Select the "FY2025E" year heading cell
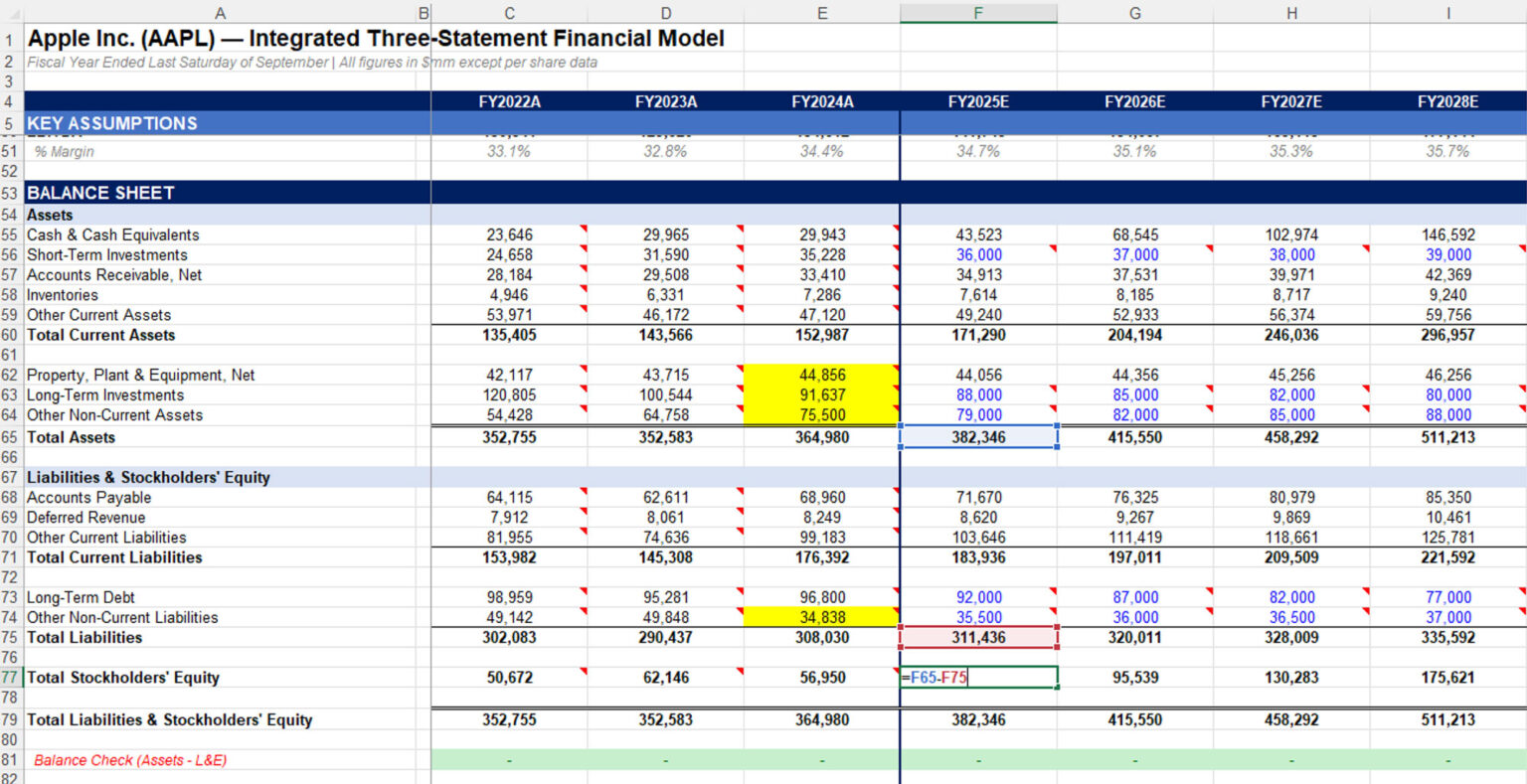The height and width of the screenshot is (784, 1527). [x=978, y=101]
